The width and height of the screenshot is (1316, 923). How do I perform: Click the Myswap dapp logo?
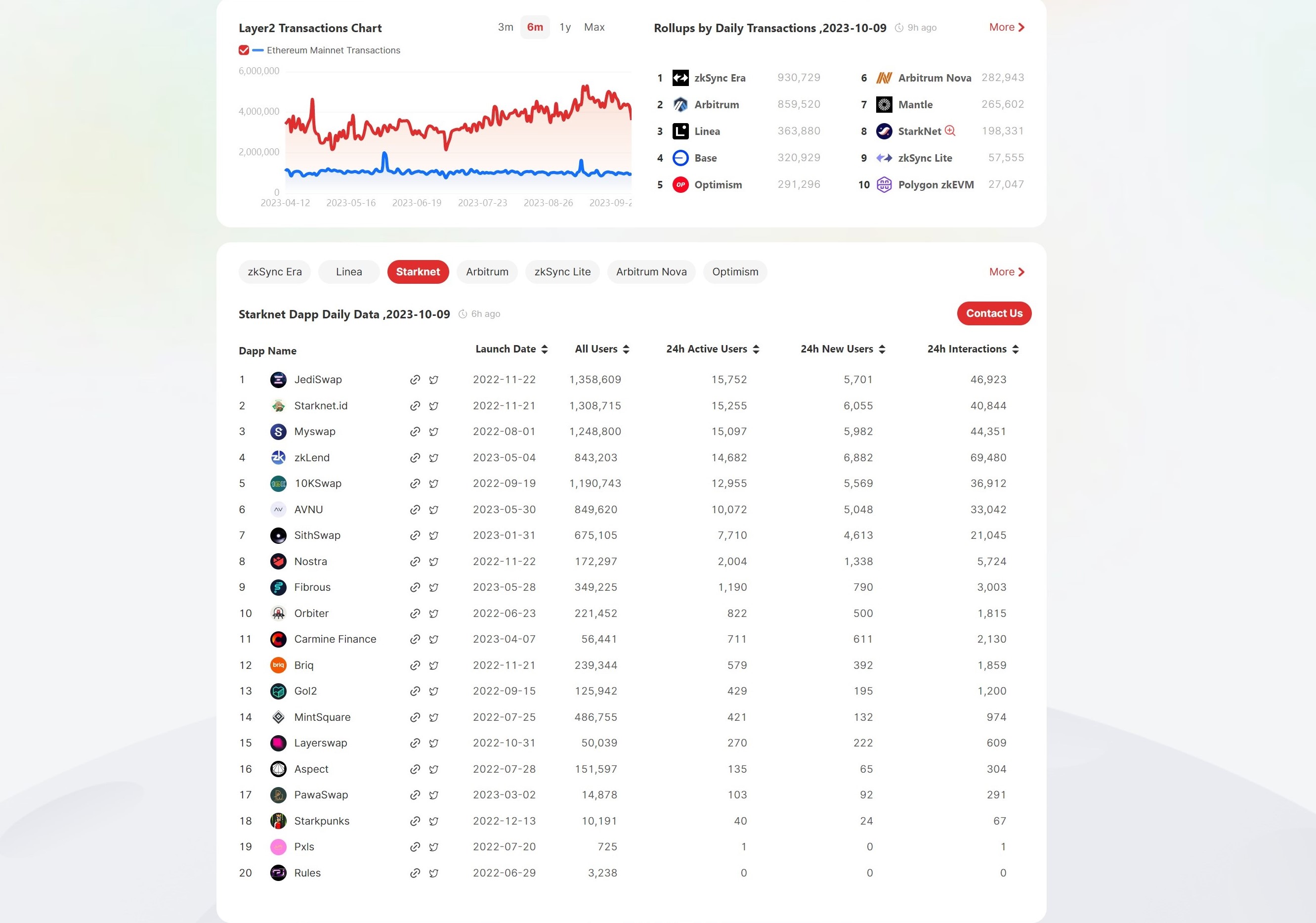tap(278, 432)
